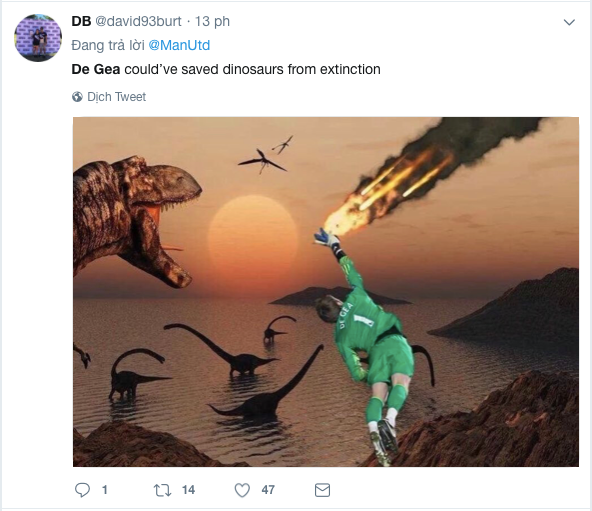Open DB's profile avatar

[38, 38]
